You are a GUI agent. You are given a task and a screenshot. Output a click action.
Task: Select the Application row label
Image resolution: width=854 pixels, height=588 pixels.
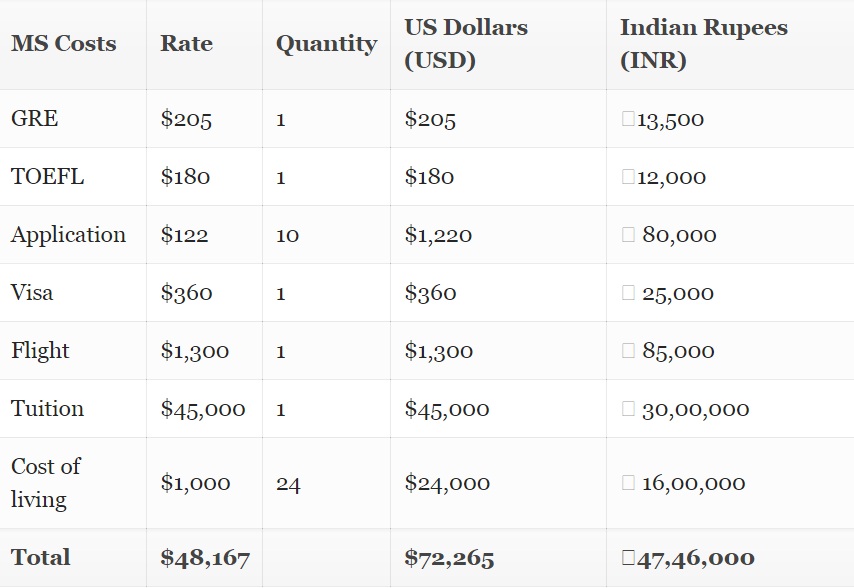pyautogui.click(x=68, y=235)
